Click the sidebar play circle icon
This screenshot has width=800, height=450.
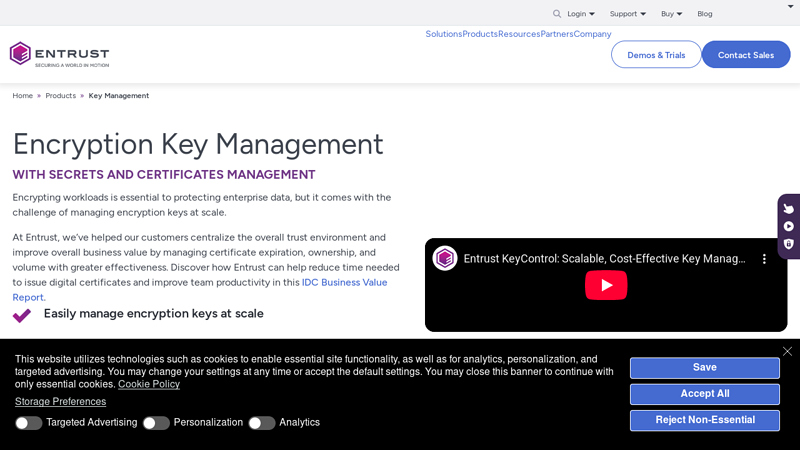(x=789, y=226)
